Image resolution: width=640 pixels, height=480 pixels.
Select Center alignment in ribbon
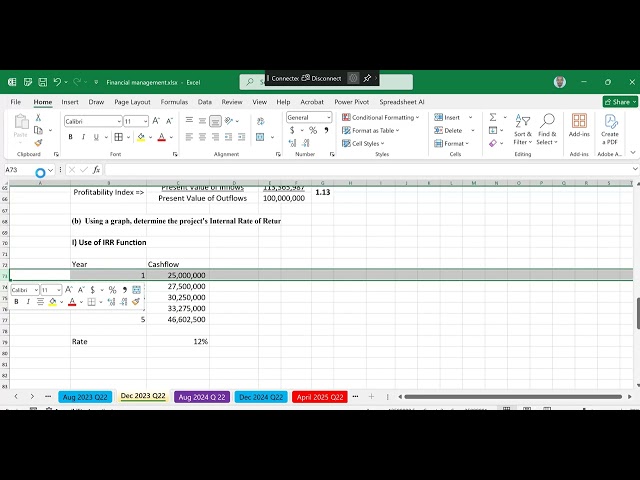pyautogui.click(x=202, y=137)
